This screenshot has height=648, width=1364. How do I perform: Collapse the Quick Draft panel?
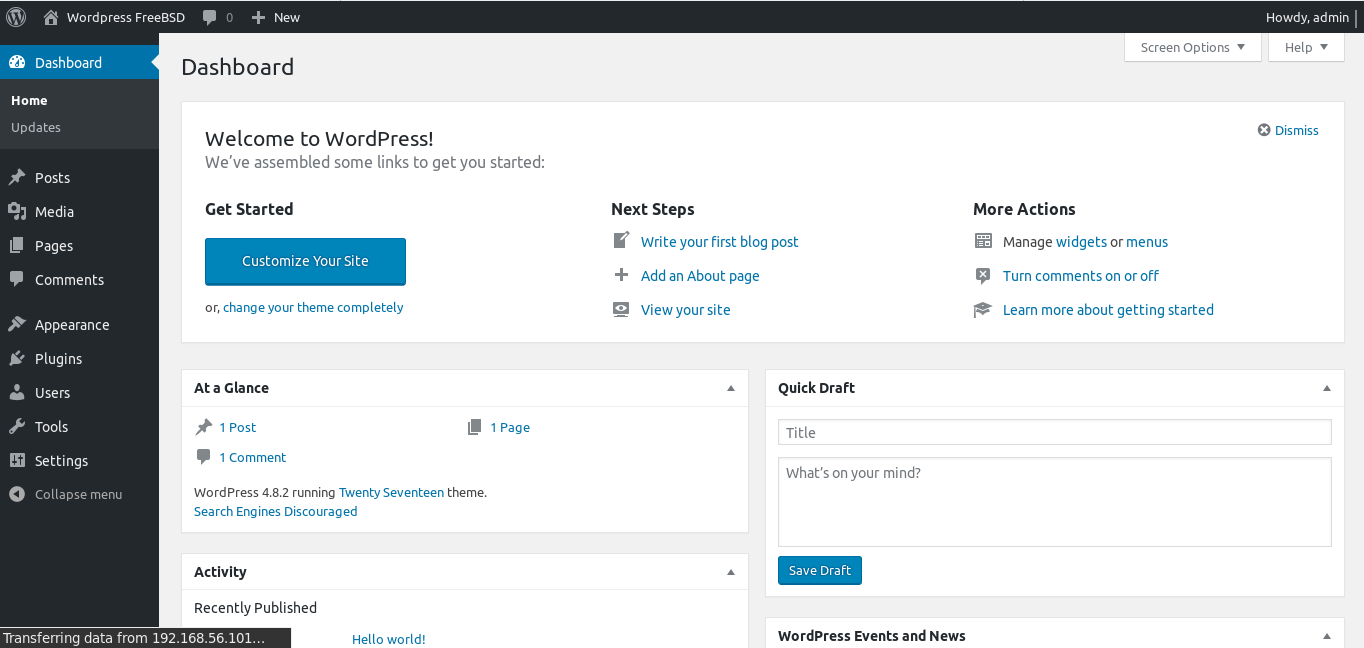click(1327, 388)
